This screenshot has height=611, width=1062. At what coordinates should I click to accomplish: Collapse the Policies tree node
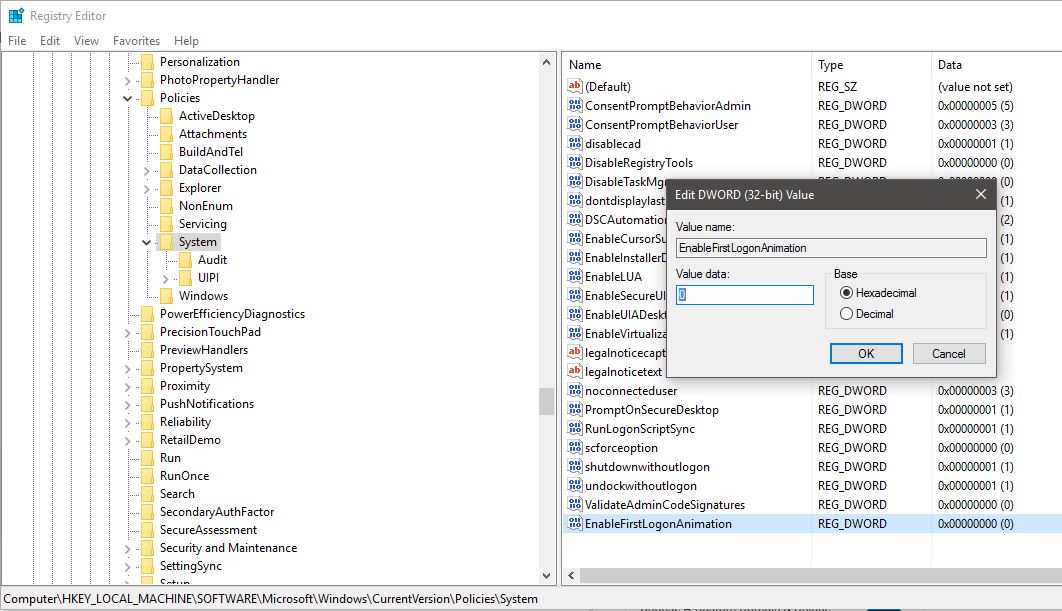[x=127, y=98]
